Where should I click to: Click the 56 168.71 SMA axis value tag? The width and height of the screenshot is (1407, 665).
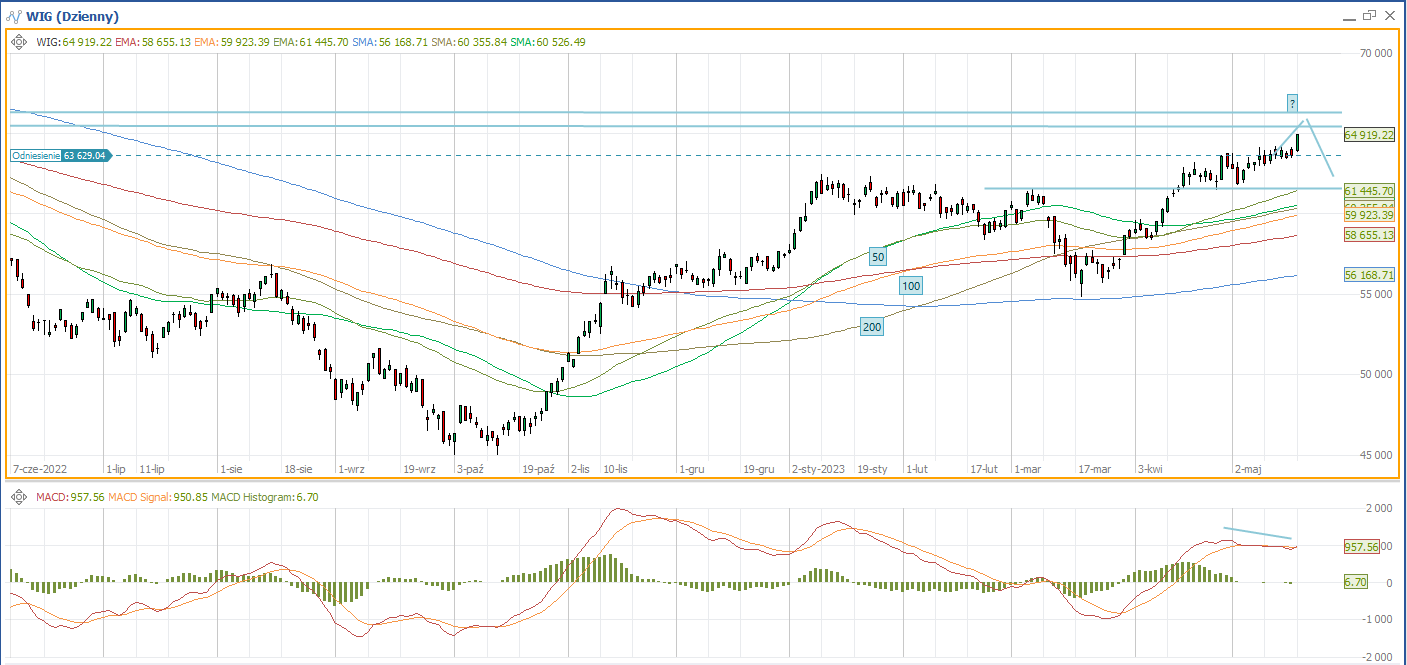pyautogui.click(x=1369, y=274)
